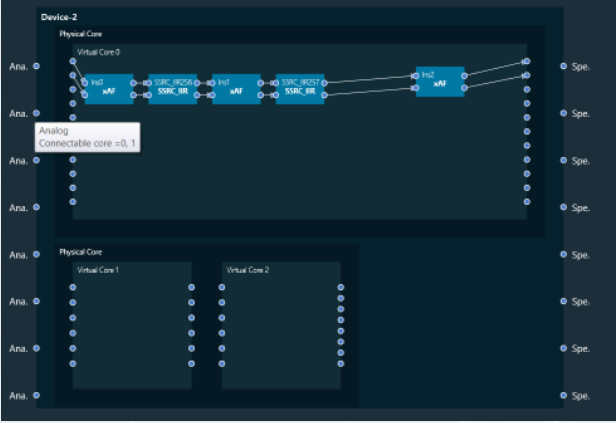Click SSRC_IIR256 upper input port
Image resolution: width=616 pixels, height=423 pixels.
click(148, 83)
